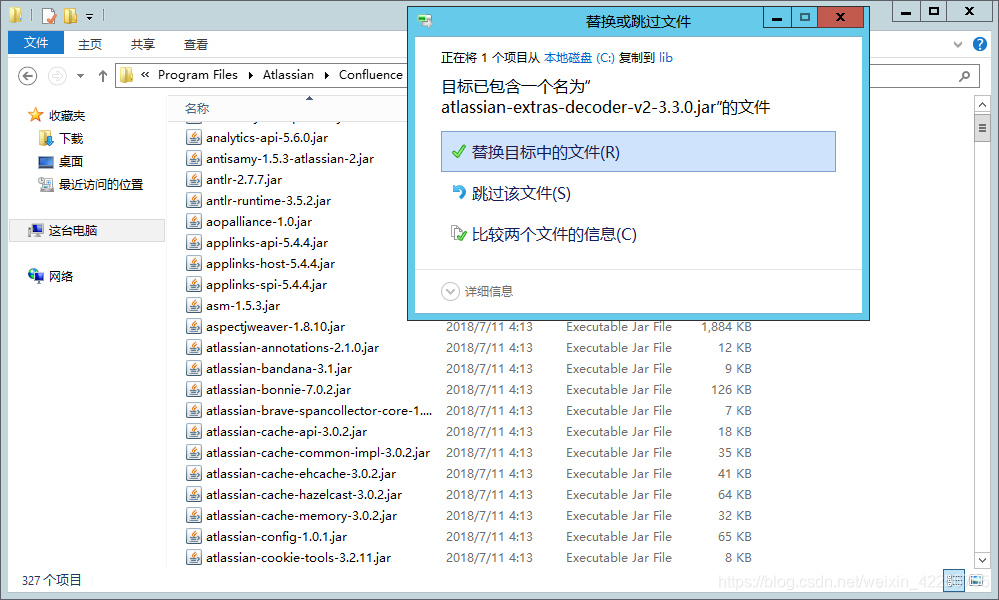
Task: Click the jar icon beside analytics-api-5.6.0.jar
Action: [194, 138]
